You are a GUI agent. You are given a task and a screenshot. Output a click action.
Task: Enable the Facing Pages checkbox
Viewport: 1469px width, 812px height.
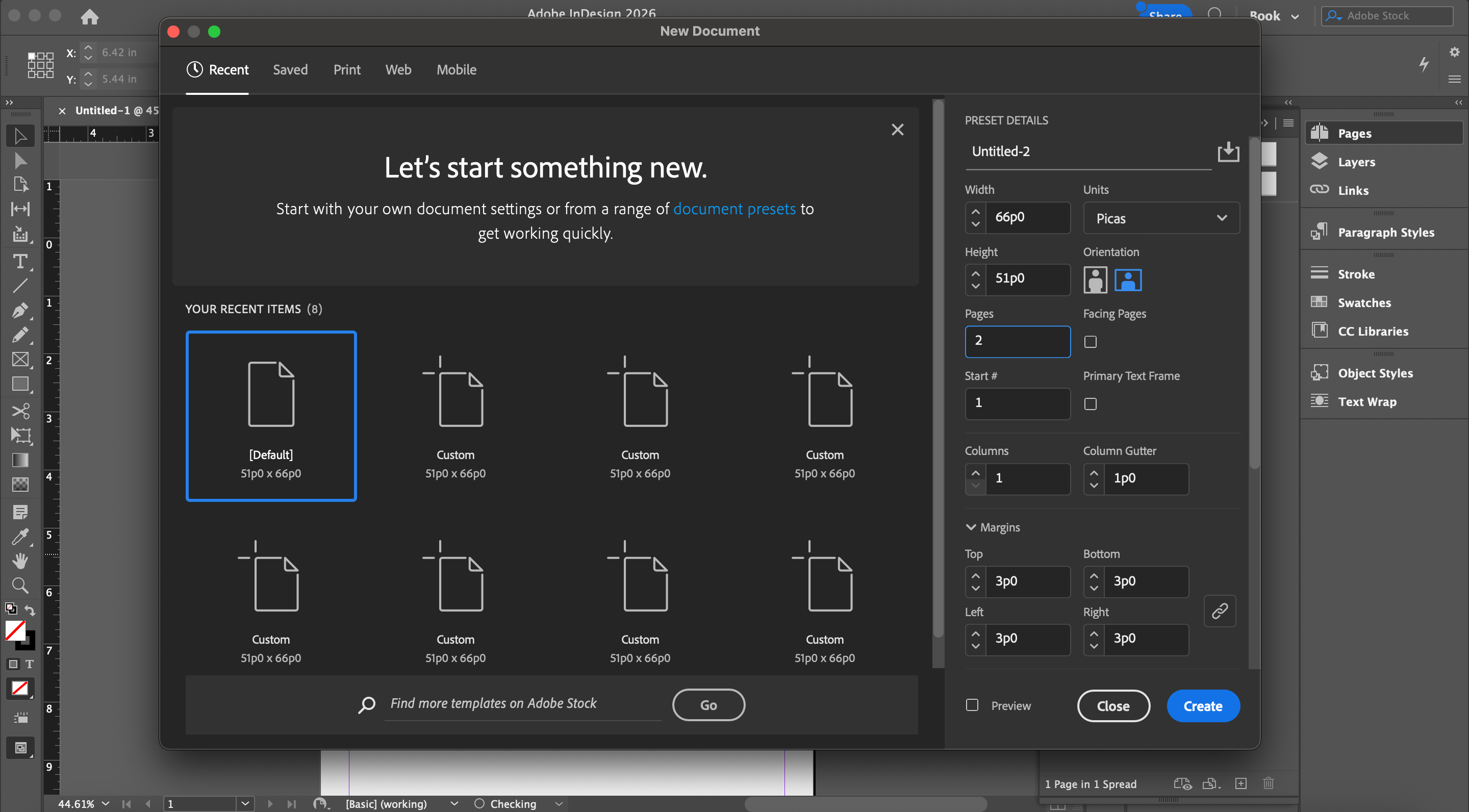pos(1091,342)
